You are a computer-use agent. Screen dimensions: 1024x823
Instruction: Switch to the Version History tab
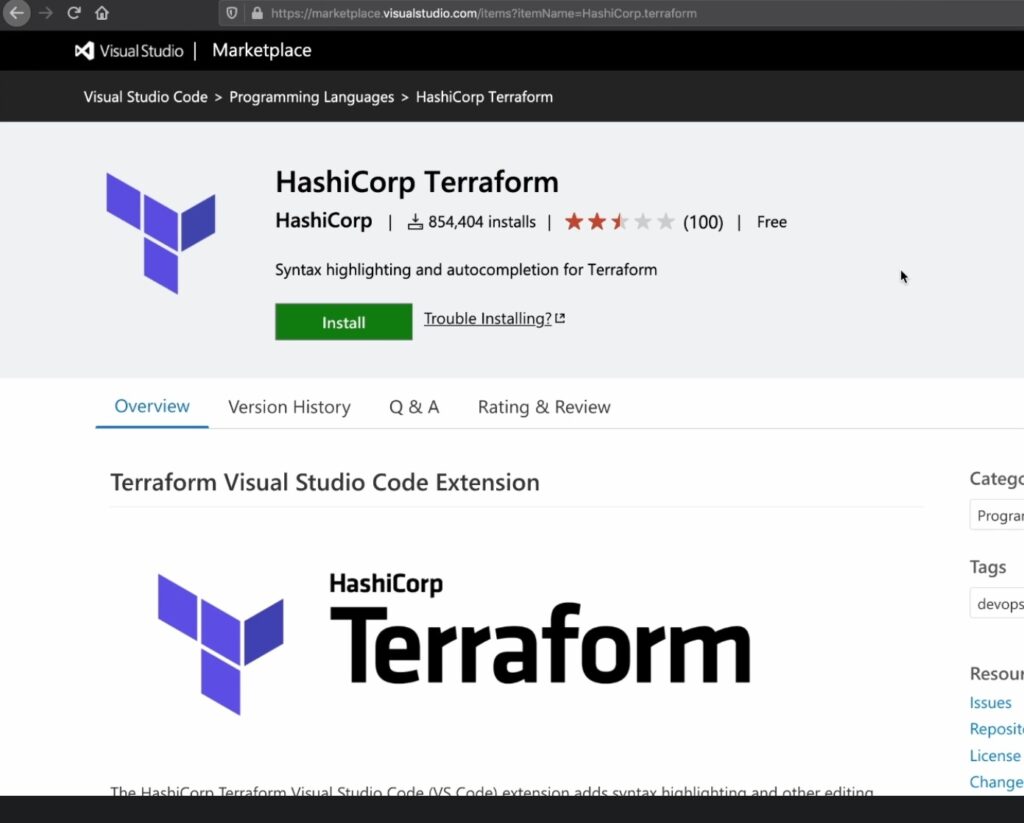click(x=289, y=407)
